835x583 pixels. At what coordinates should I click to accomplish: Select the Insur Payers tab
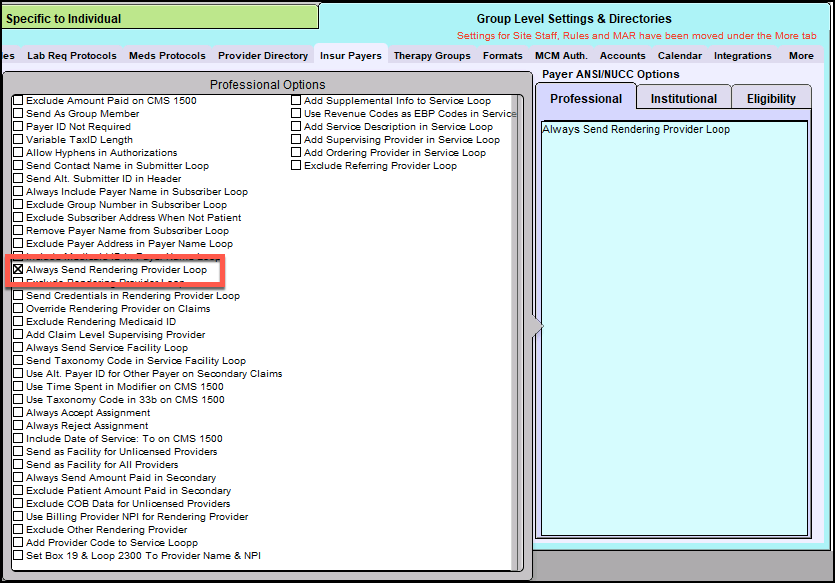pyautogui.click(x=351, y=56)
